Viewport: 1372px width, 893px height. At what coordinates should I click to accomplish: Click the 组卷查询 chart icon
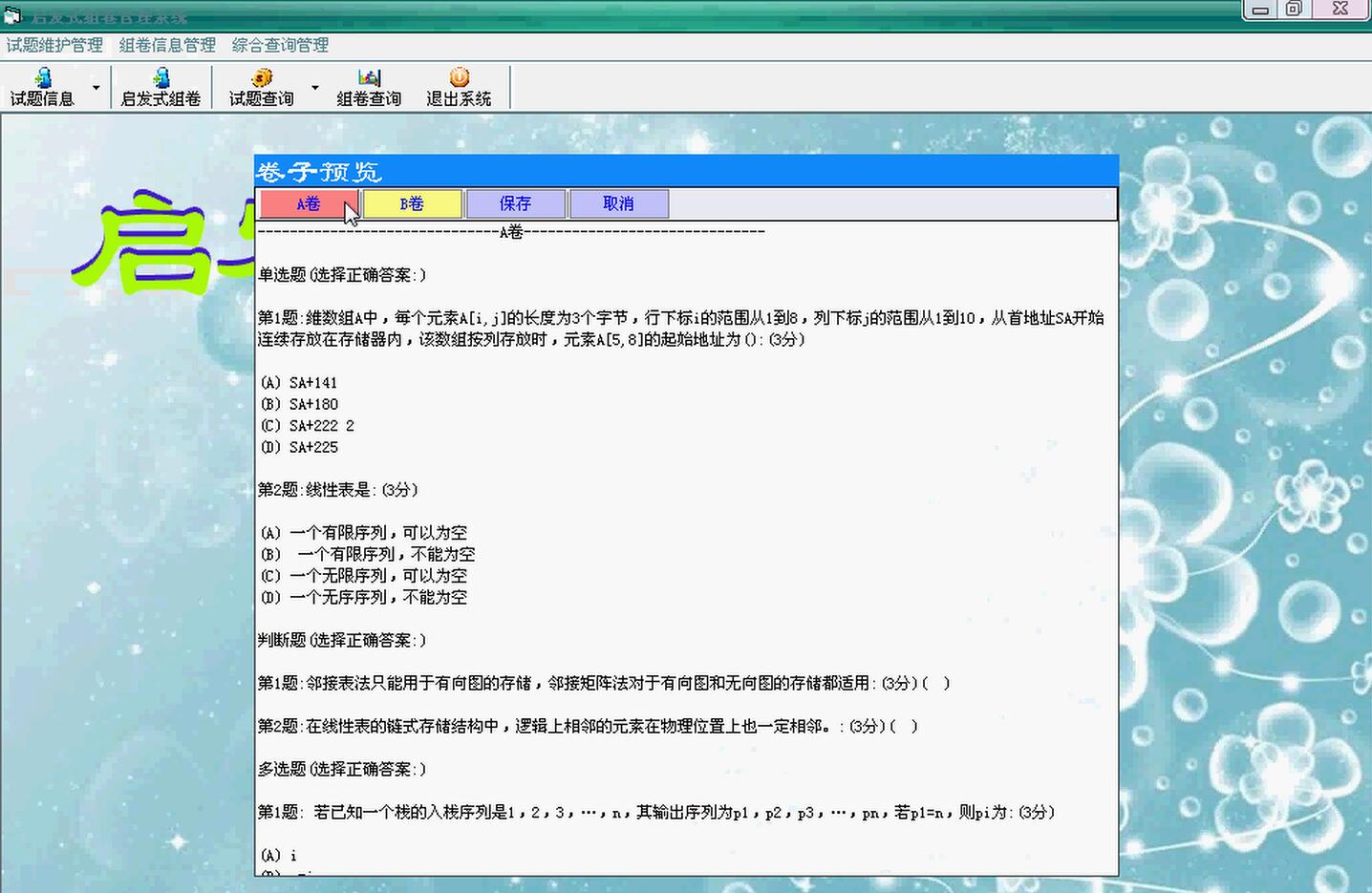(369, 87)
